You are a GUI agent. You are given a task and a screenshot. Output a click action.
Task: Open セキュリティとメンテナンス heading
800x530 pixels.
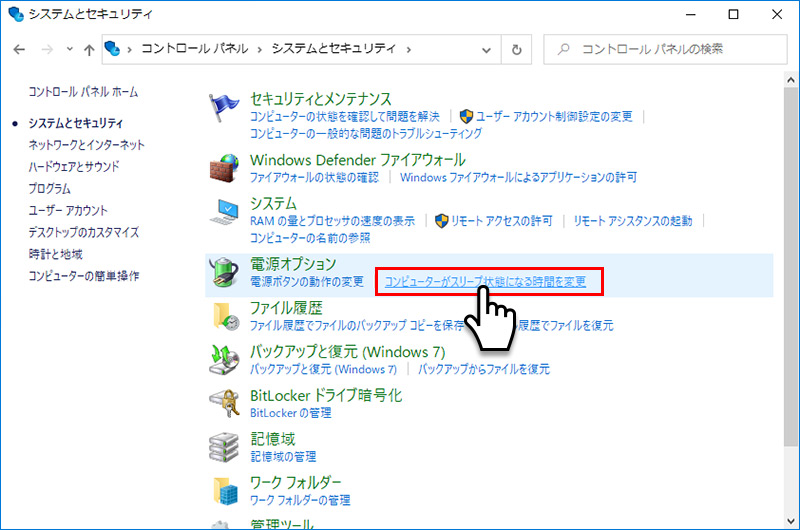[x=321, y=98]
